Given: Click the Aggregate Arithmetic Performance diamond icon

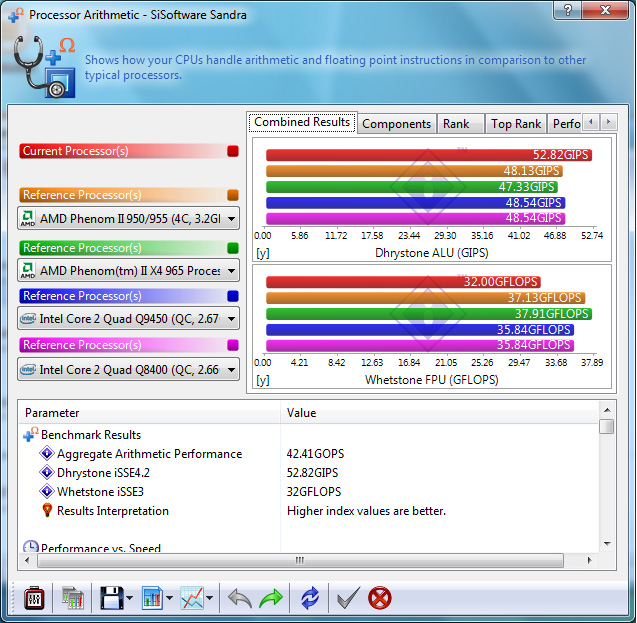Looking at the screenshot, I should coord(47,453).
